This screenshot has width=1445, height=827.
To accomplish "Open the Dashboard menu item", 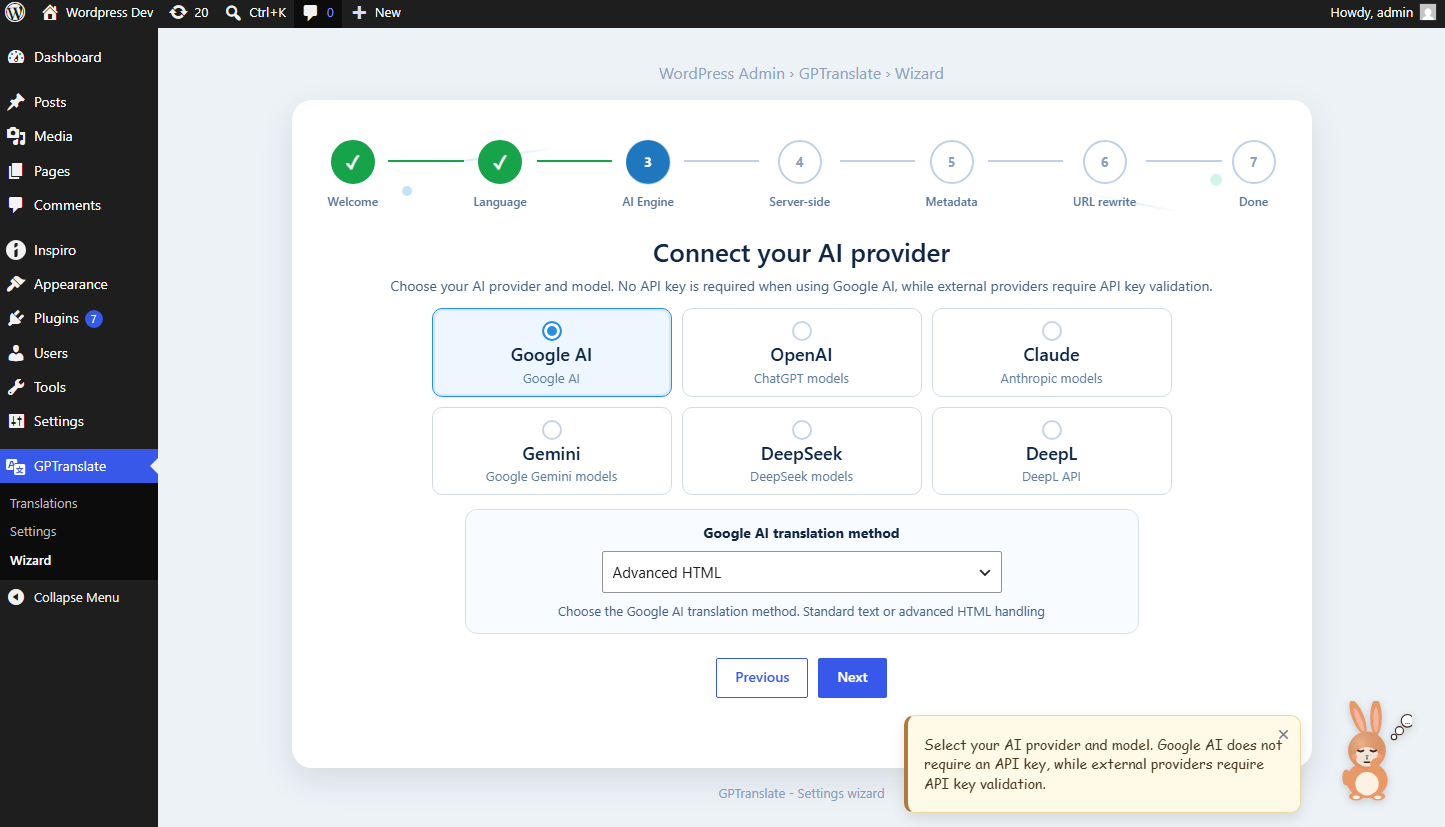I will [x=79, y=57].
